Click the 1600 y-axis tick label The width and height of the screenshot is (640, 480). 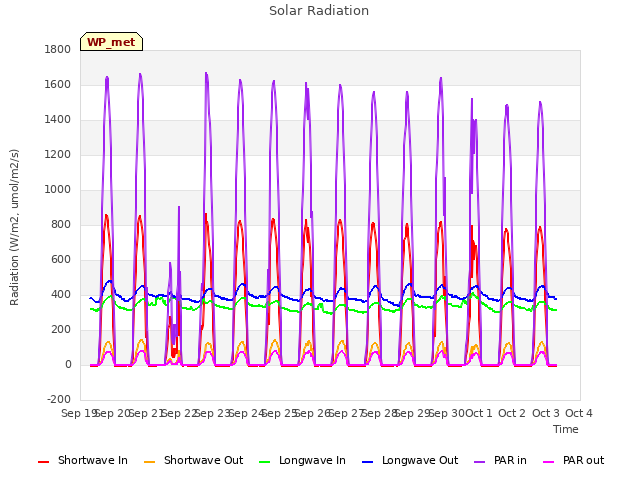(x=58, y=84)
